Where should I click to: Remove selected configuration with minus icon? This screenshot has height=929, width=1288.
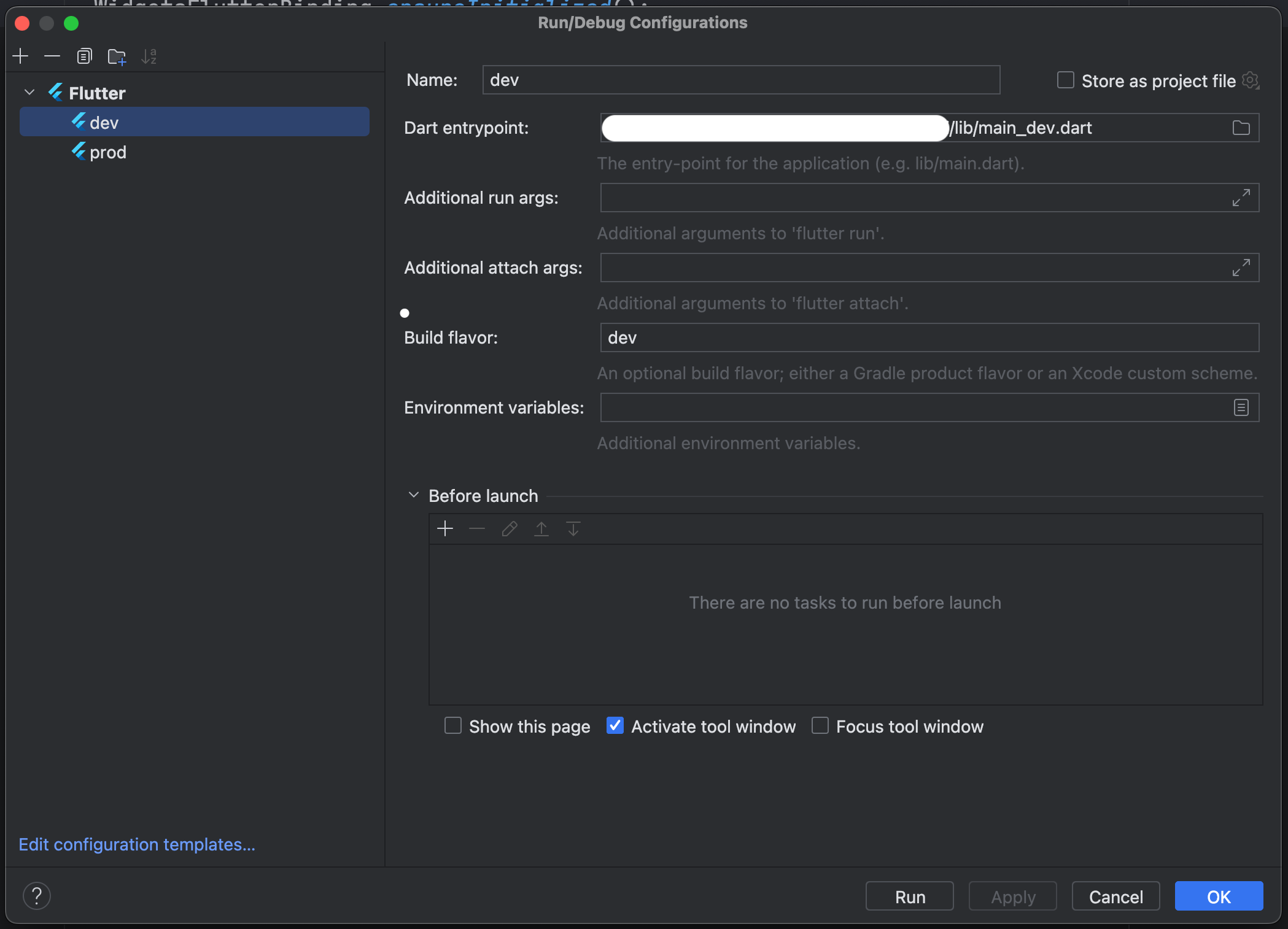(x=52, y=56)
